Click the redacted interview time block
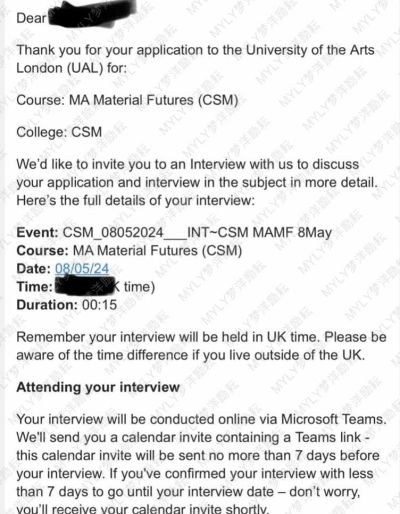 point(87,287)
